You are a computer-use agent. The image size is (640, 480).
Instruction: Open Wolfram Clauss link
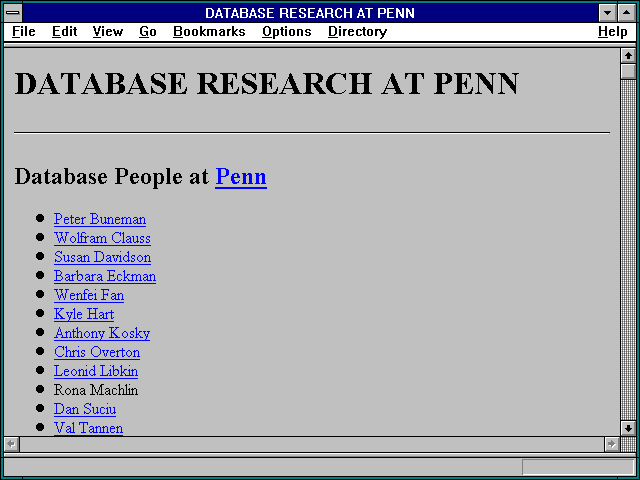(102, 238)
